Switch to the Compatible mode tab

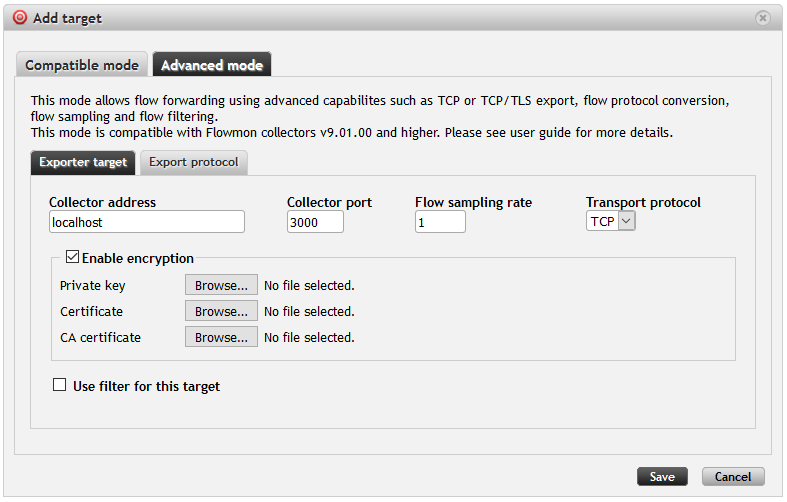point(82,65)
